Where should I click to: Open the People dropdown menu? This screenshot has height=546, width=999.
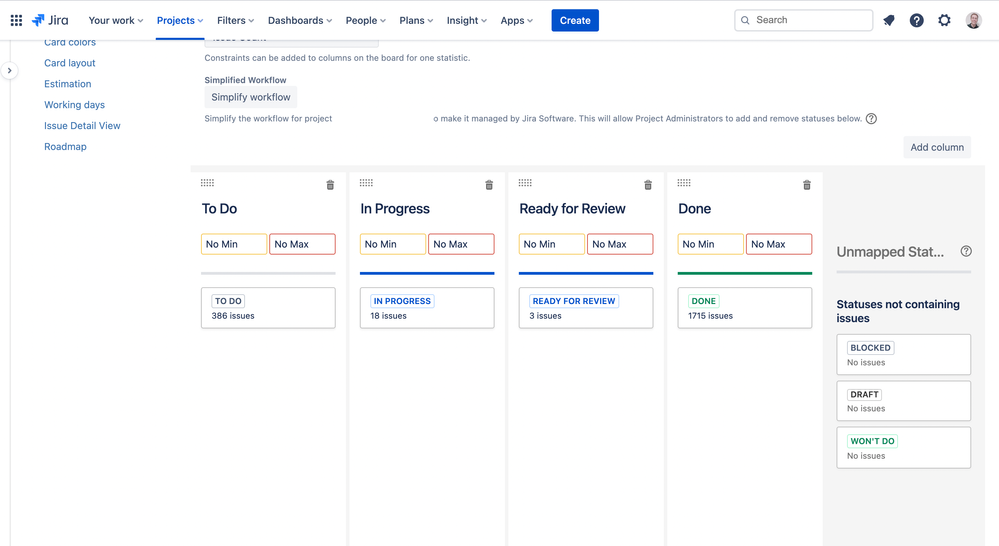[366, 20]
